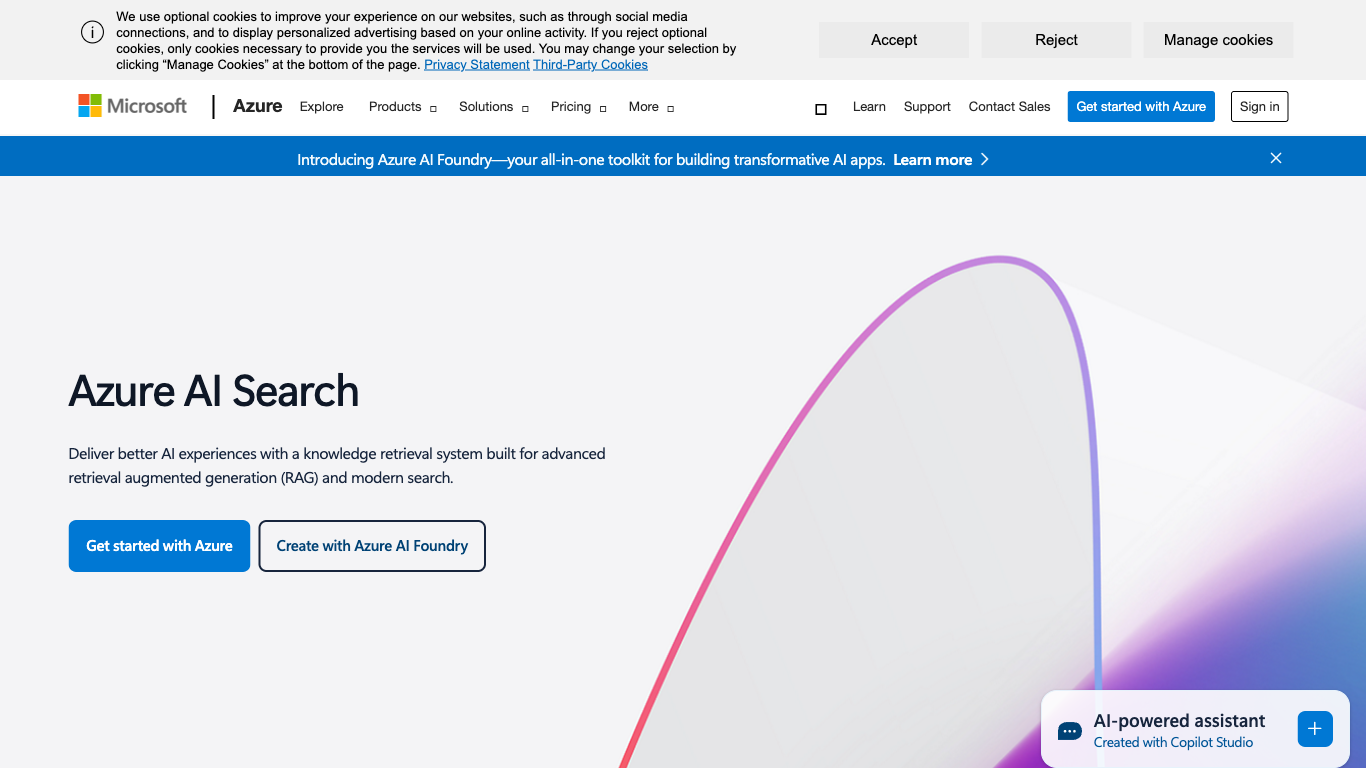Click the Sign in button
The image size is (1366, 768).
(x=1259, y=107)
